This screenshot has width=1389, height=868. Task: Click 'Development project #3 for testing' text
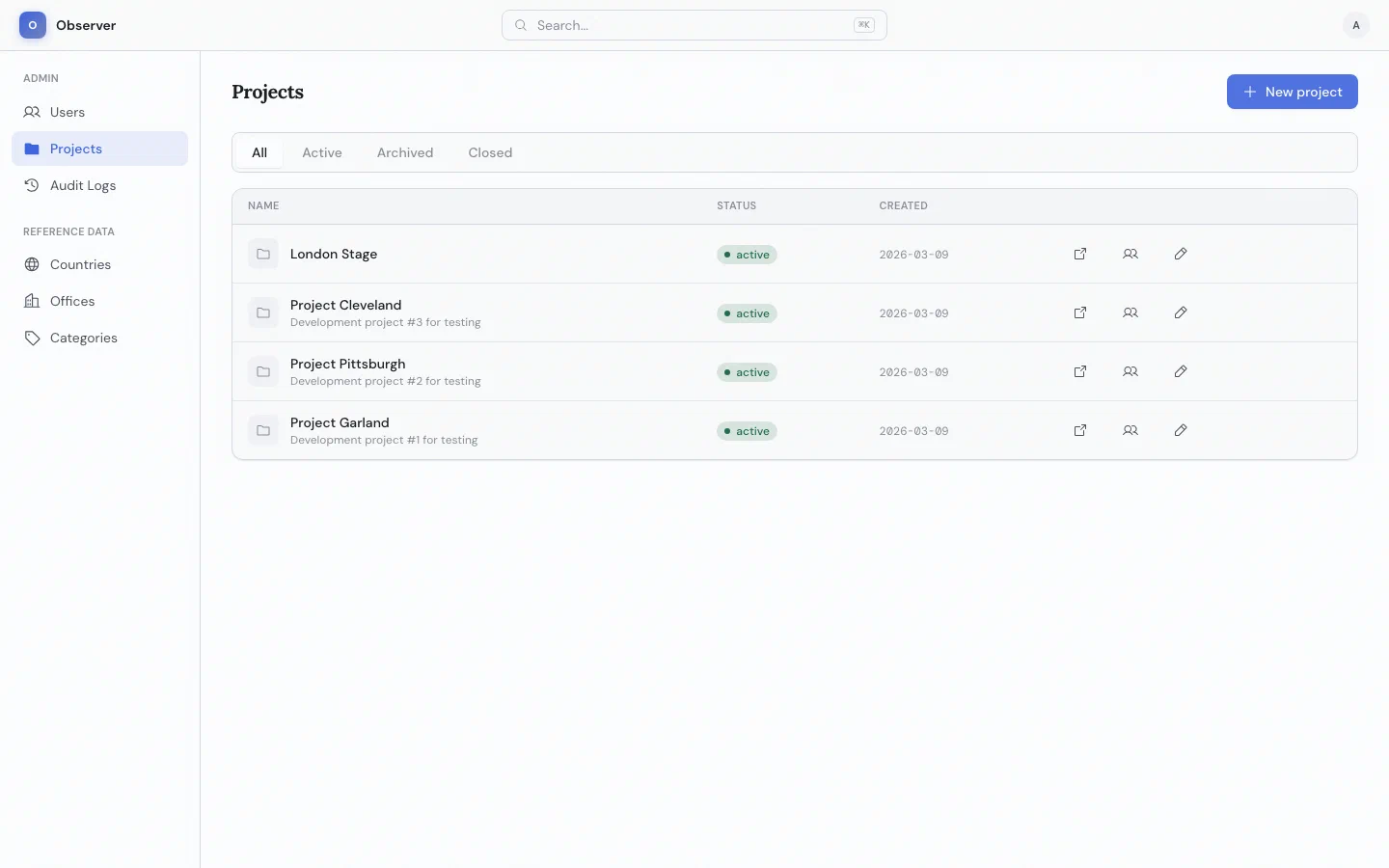pyautogui.click(x=385, y=322)
